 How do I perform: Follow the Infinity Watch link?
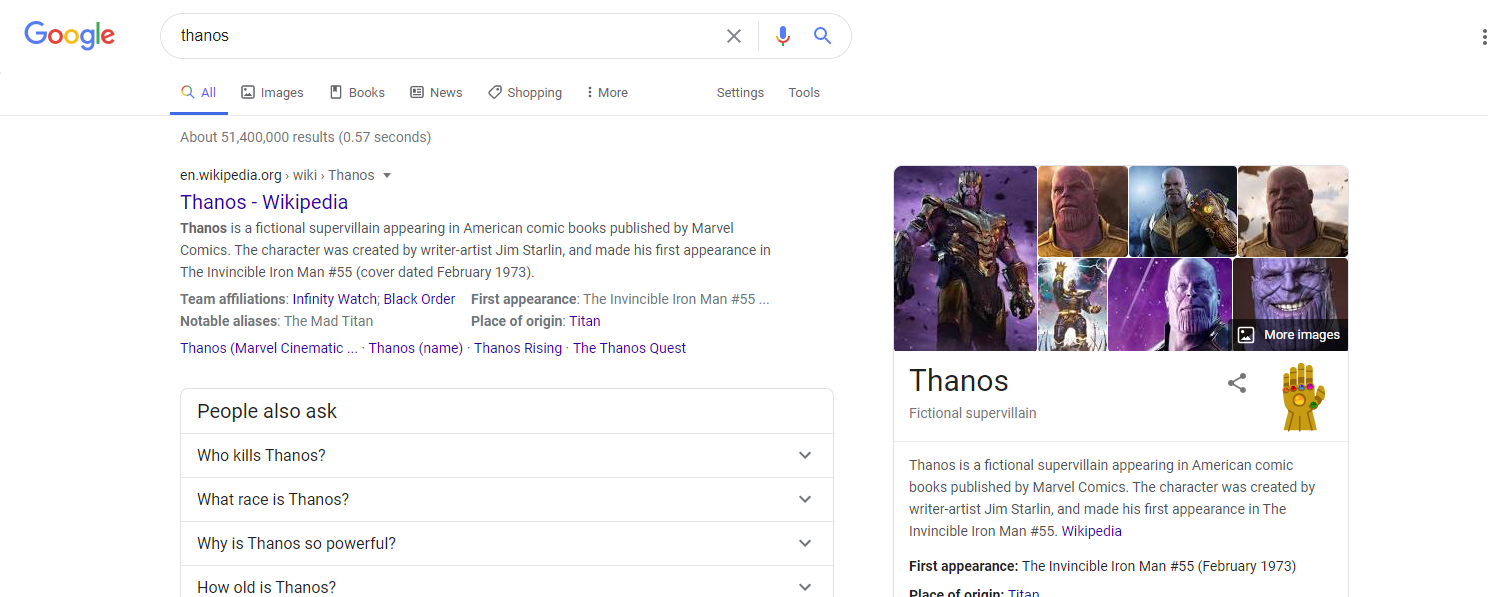(x=335, y=299)
